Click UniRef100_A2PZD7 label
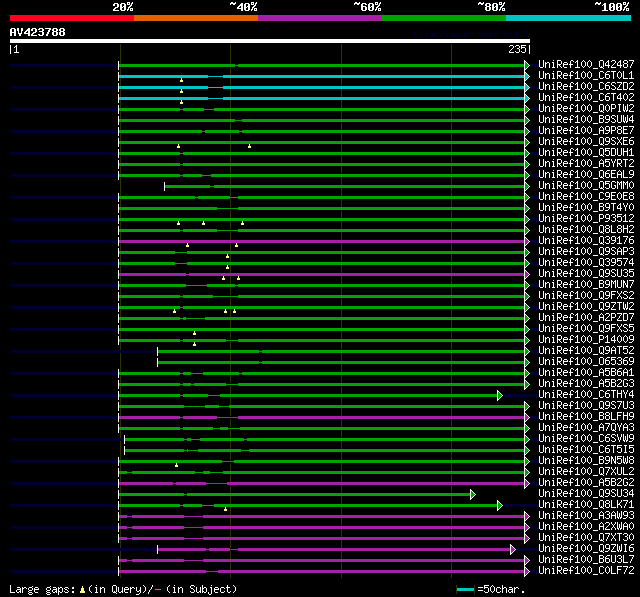This screenshot has height=597, width=640. click(586, 318)
